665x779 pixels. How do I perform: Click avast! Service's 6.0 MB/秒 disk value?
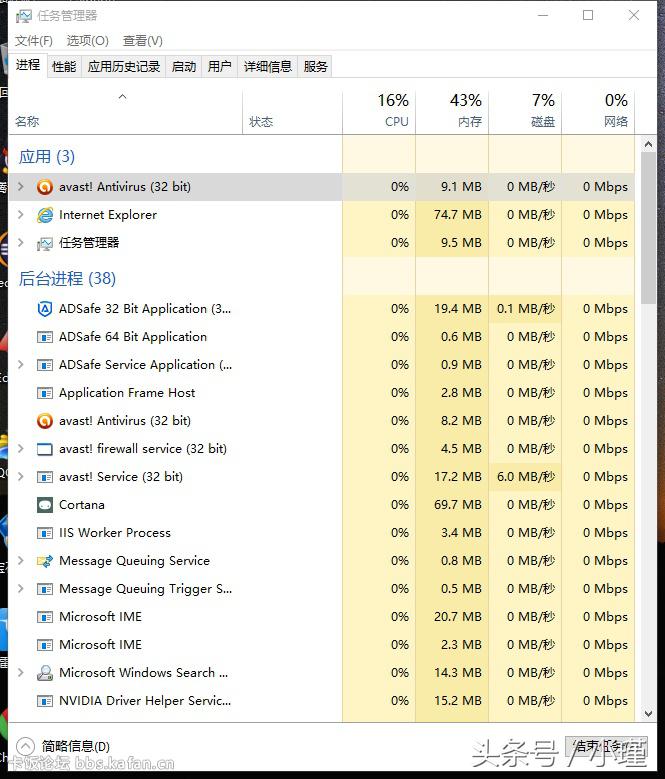[525, 476]
